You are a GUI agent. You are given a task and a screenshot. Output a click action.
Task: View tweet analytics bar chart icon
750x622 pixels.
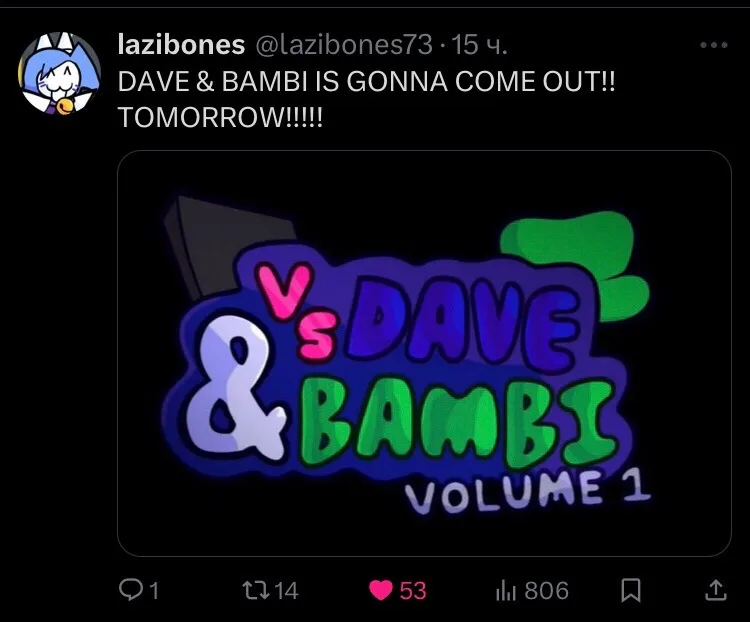pos(506,590)
